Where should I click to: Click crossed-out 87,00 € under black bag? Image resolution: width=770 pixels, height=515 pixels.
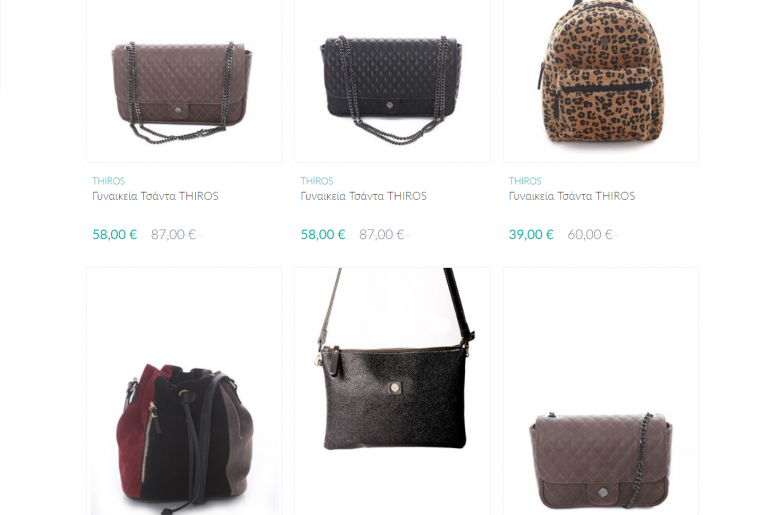click(x=382, y=235)
